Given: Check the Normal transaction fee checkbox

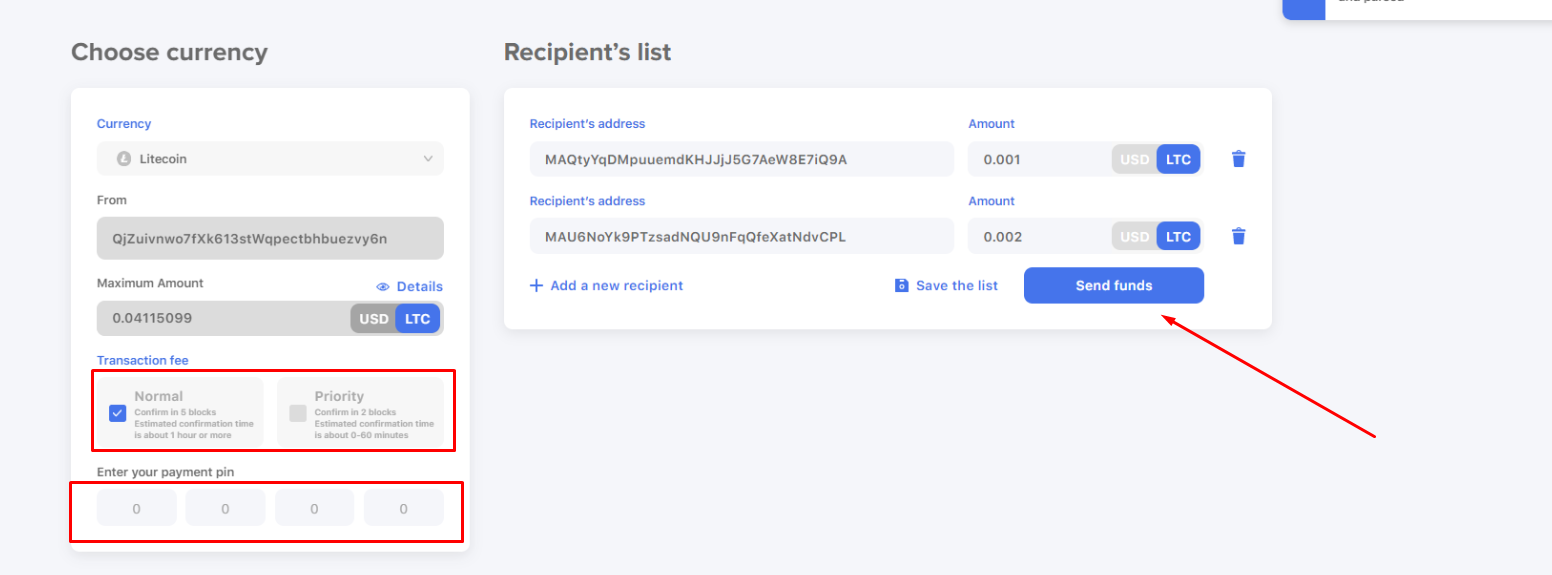Looking at the screenshot, I should pyautogui.click(x=117, y=413).
